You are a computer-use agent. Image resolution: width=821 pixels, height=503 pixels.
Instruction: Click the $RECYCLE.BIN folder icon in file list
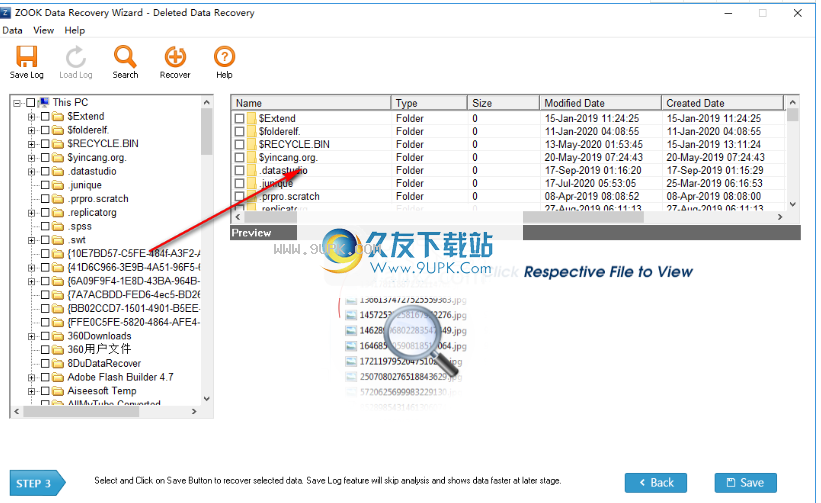click(252, 144)
